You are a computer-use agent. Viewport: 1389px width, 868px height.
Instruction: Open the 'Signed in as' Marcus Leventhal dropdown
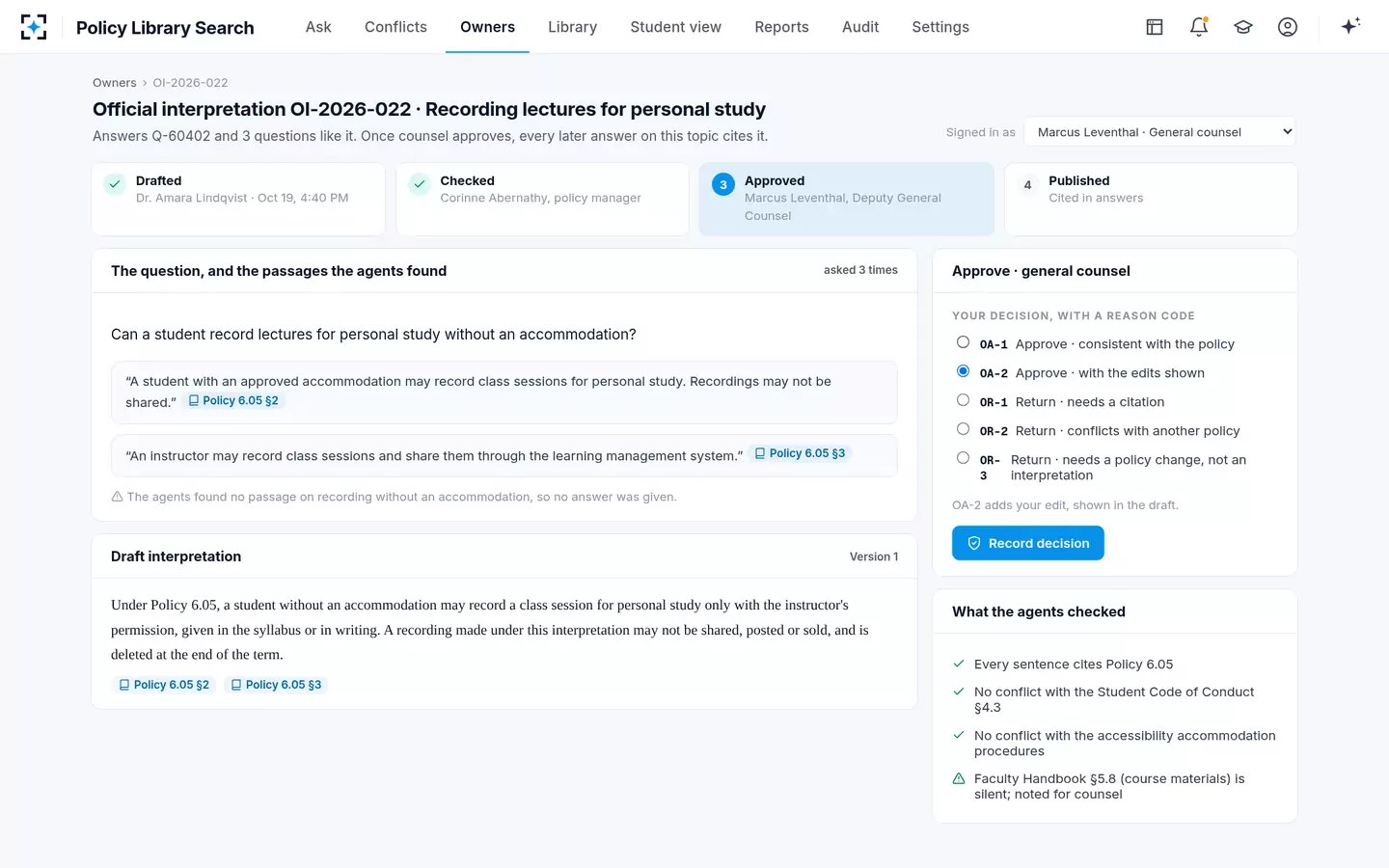pos(1160,132)
